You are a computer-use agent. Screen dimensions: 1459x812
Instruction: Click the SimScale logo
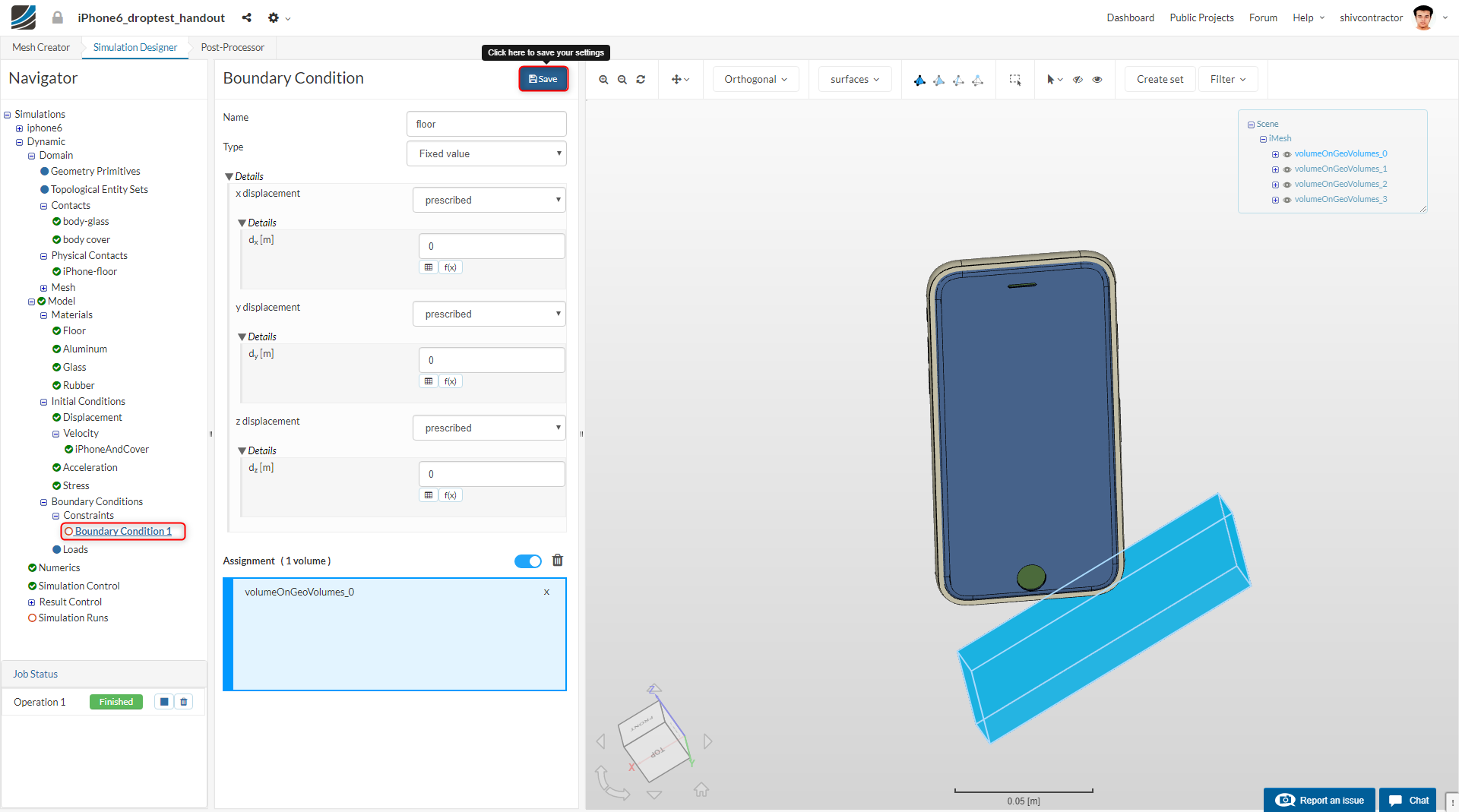(x=24, y=17)
